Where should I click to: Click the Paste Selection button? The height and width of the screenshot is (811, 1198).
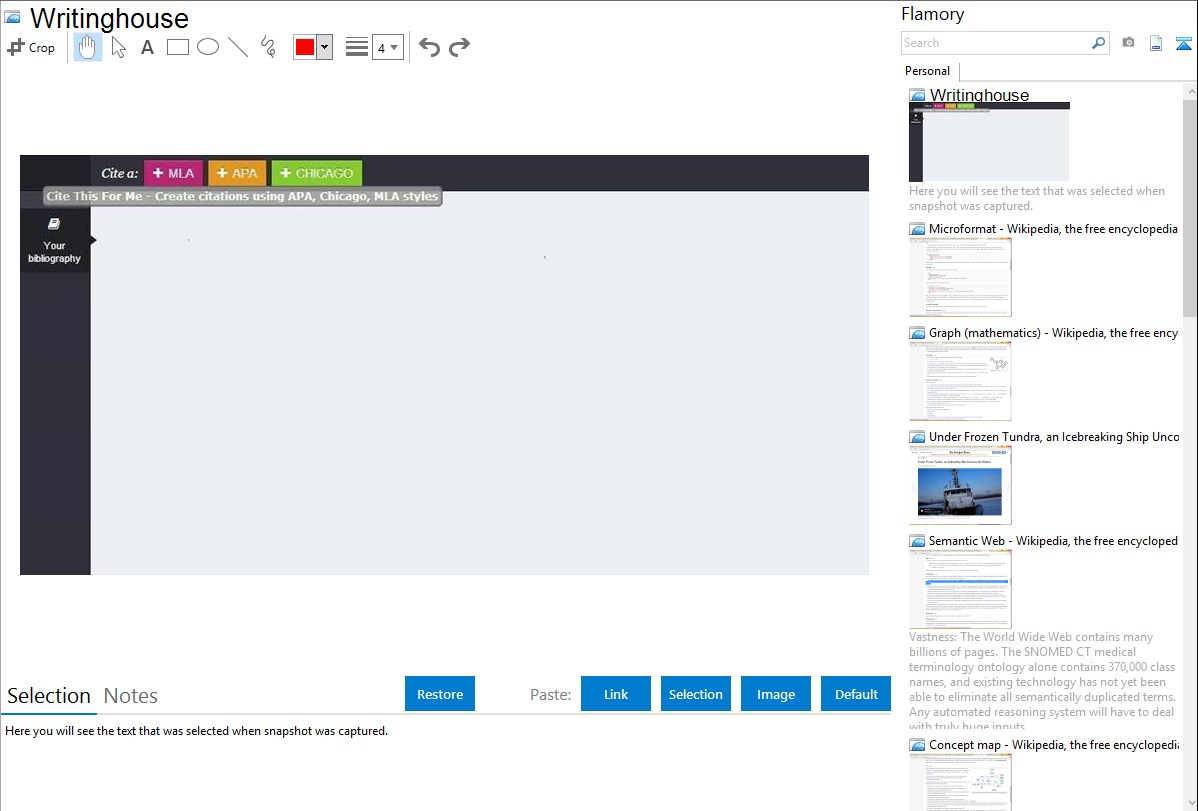click(x=695, y=693)
